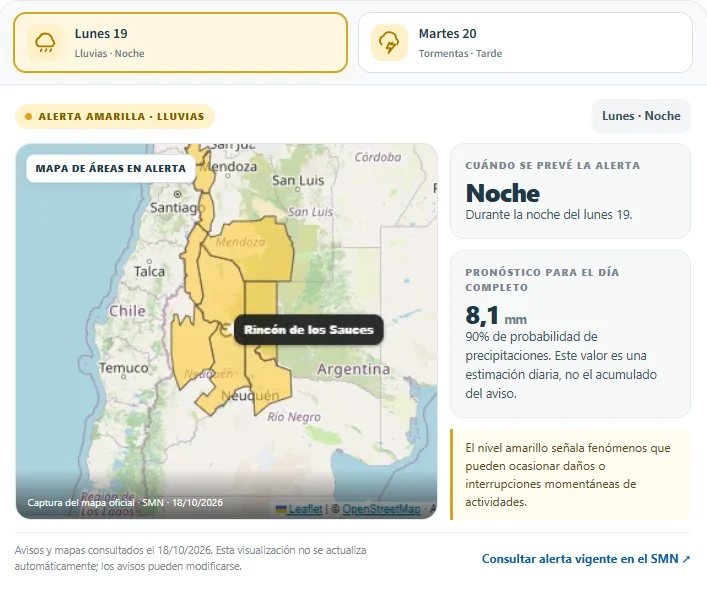
Task: Click the Río Negro label on map
Action: [x=294, y=416]
